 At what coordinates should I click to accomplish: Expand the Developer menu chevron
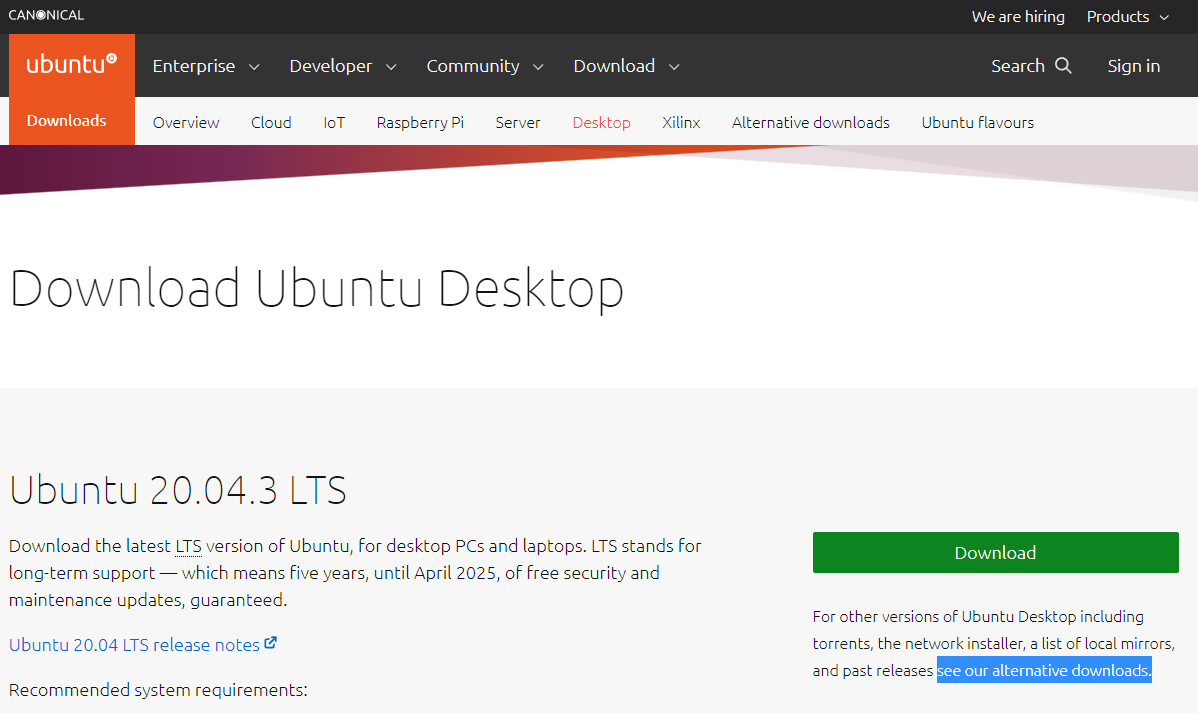pos(391,67)
